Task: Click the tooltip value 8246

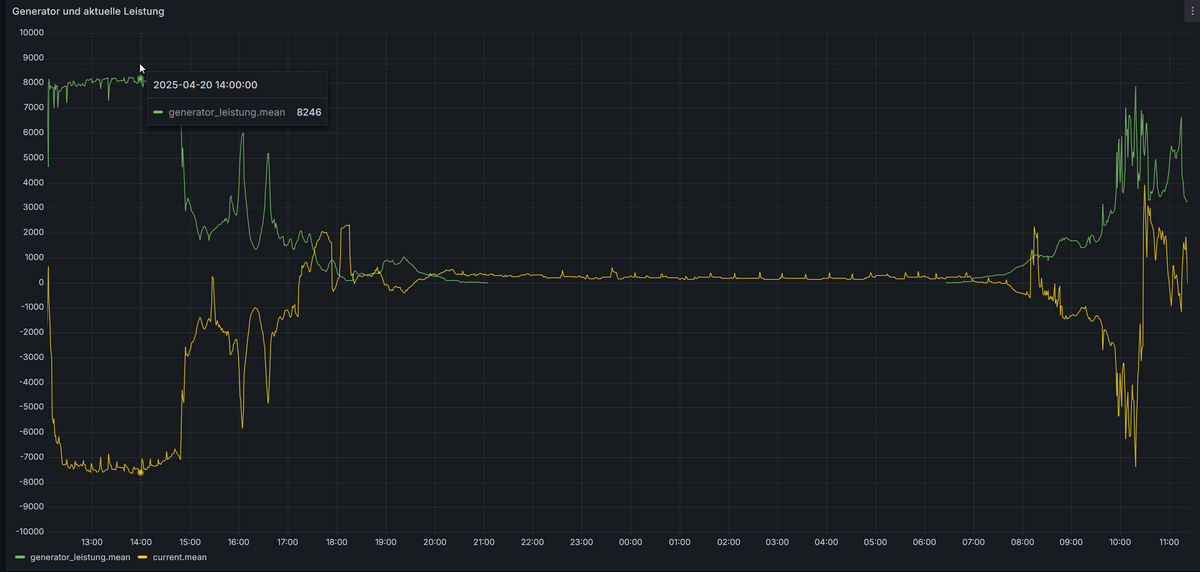Action: tap(309, 112)
